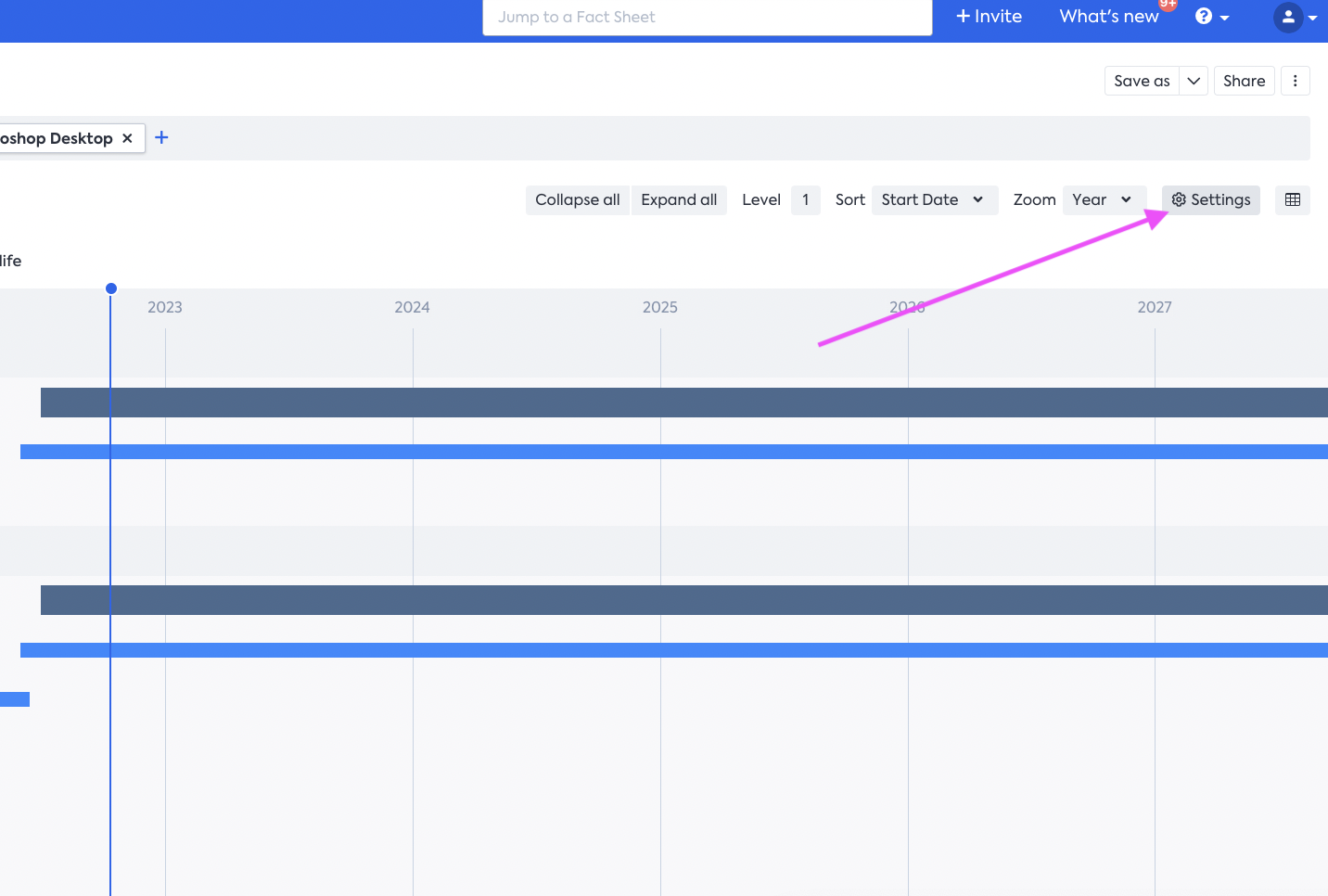Viewport: 1328px width, 896px height.
Task: Click the Share button
Action: tap(1244, 81)
